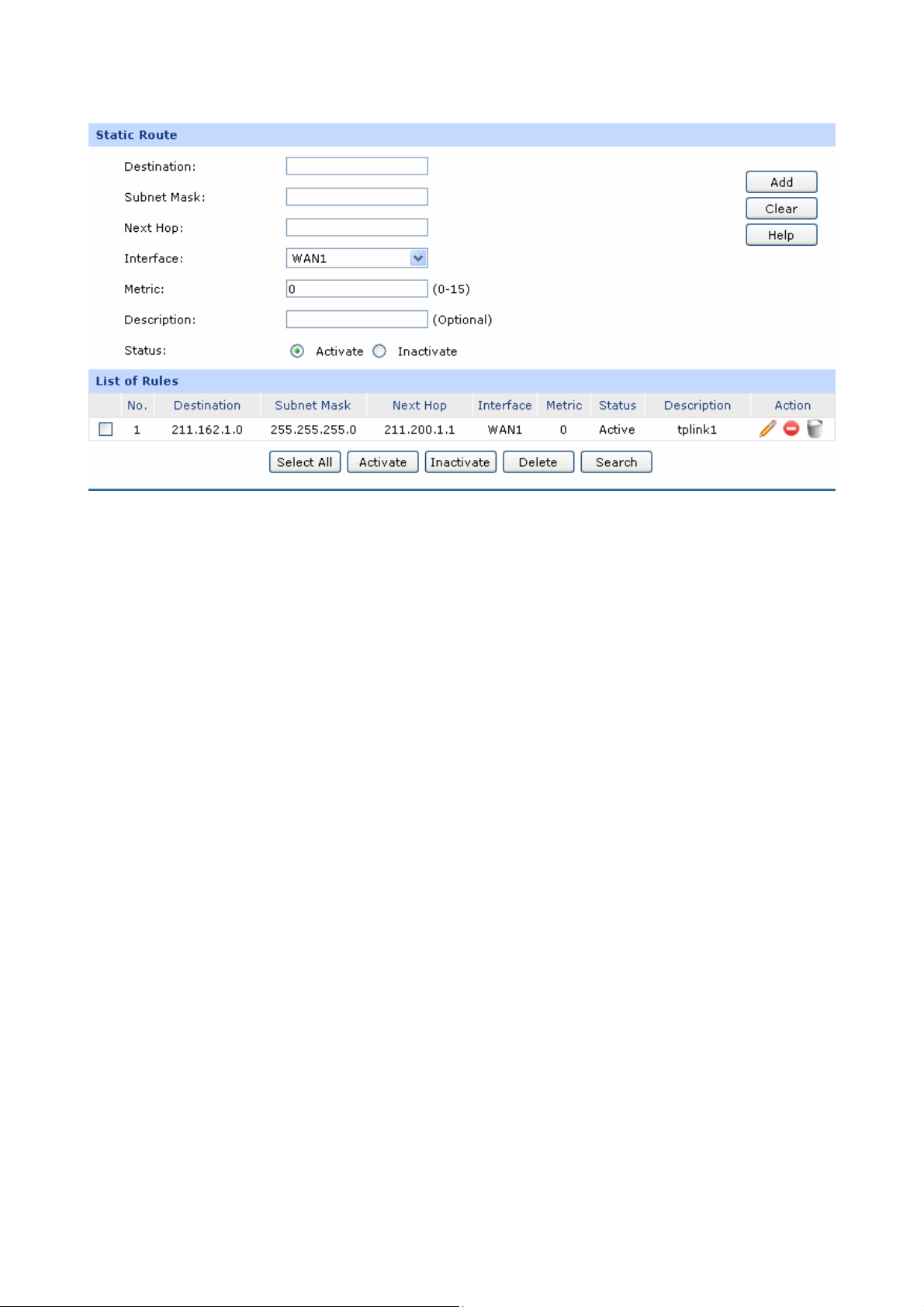Image resolution: width=924 pixels, height=1307 pixels.
Task: Open Help for static routes
Action: point(780,235)
